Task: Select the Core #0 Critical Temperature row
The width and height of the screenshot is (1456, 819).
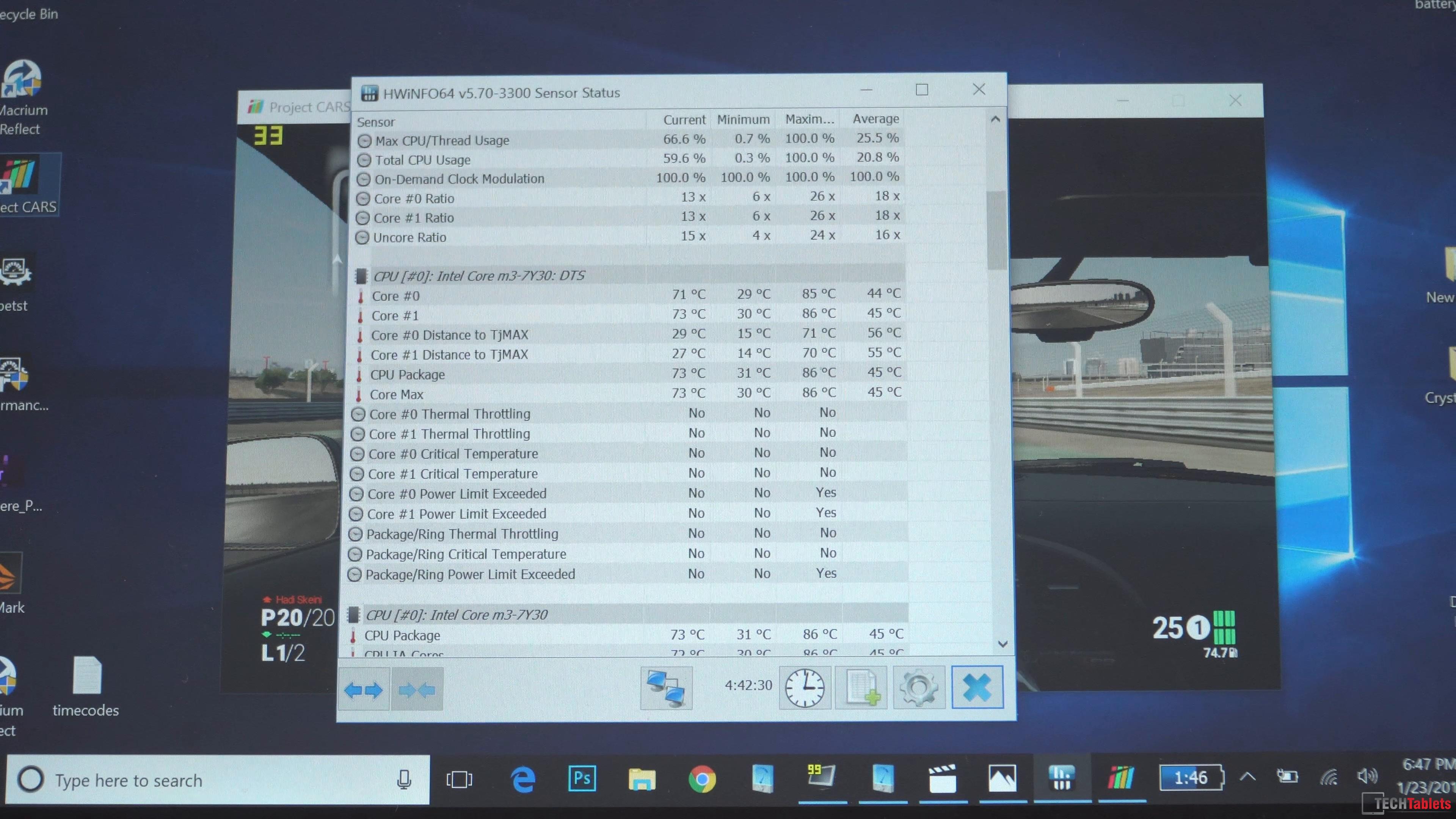Action: coord(629,453)
